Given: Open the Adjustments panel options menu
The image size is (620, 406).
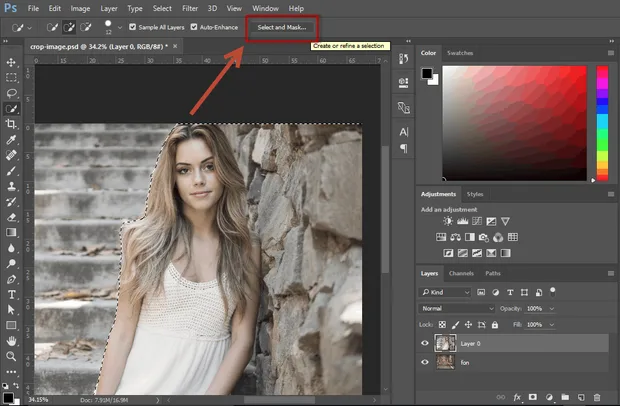Looking at the screenshot, I should tap(611, 194).
